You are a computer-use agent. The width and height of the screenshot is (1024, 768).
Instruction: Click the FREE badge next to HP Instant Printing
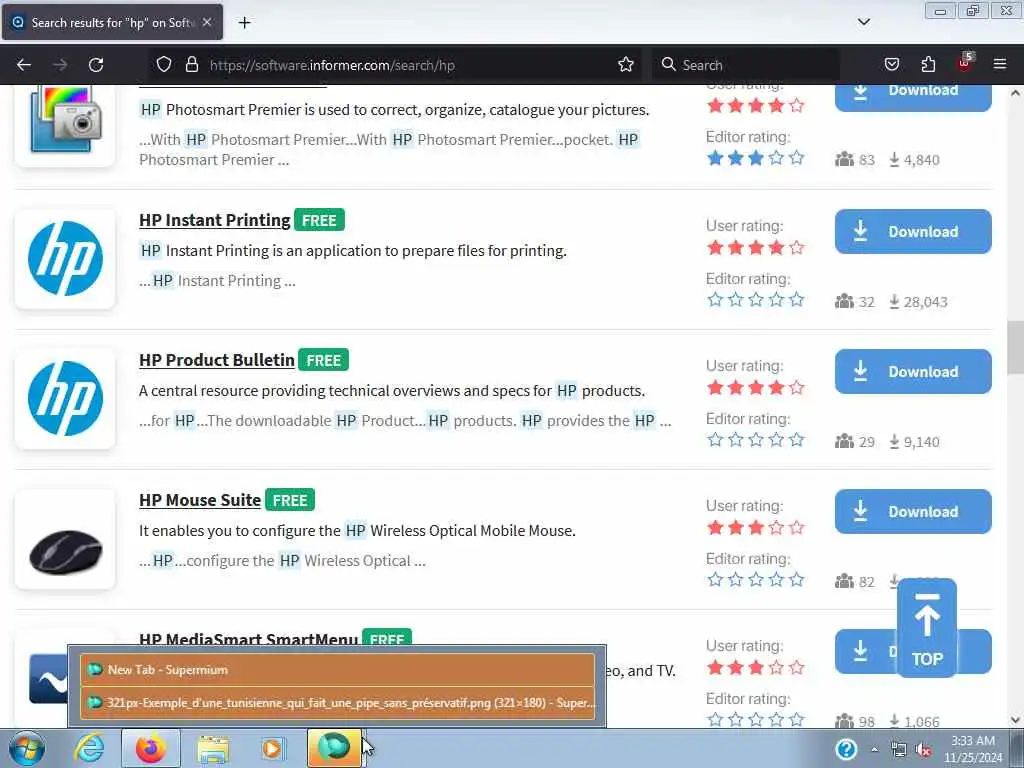[x=319, y=220]
